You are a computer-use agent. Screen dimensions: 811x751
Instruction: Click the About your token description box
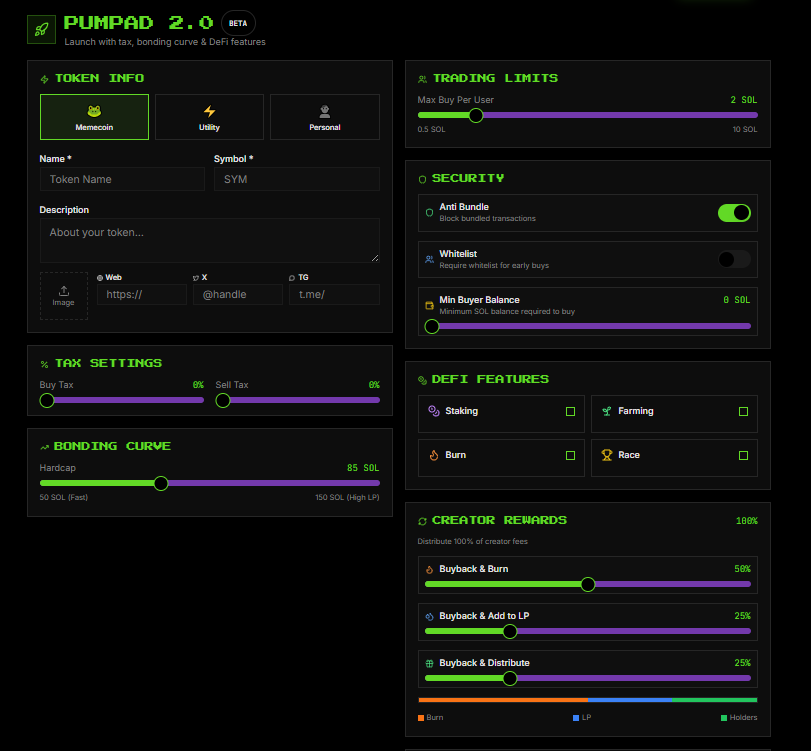pos(209,241)
